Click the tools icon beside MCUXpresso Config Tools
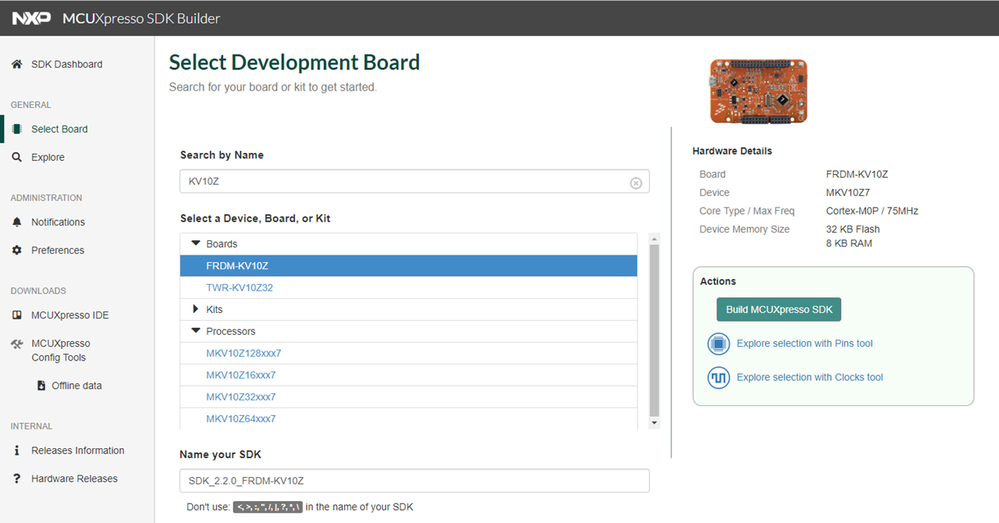The width and height of the screenshot is (999, 523). click(17, 343)
